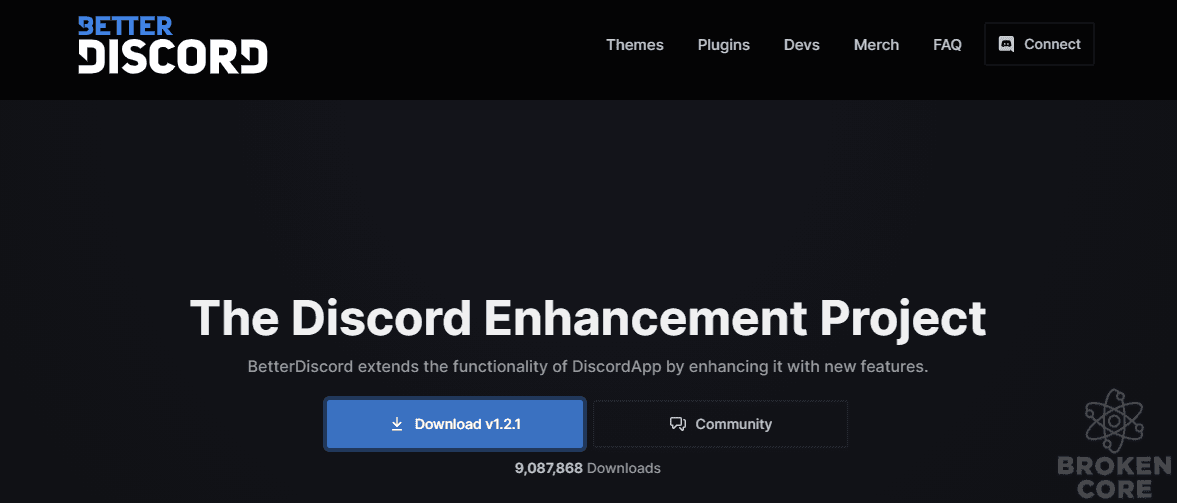Click the chat bubbles Community icon
Viewport: 1177px width, 503px height.
pos(678,424)
